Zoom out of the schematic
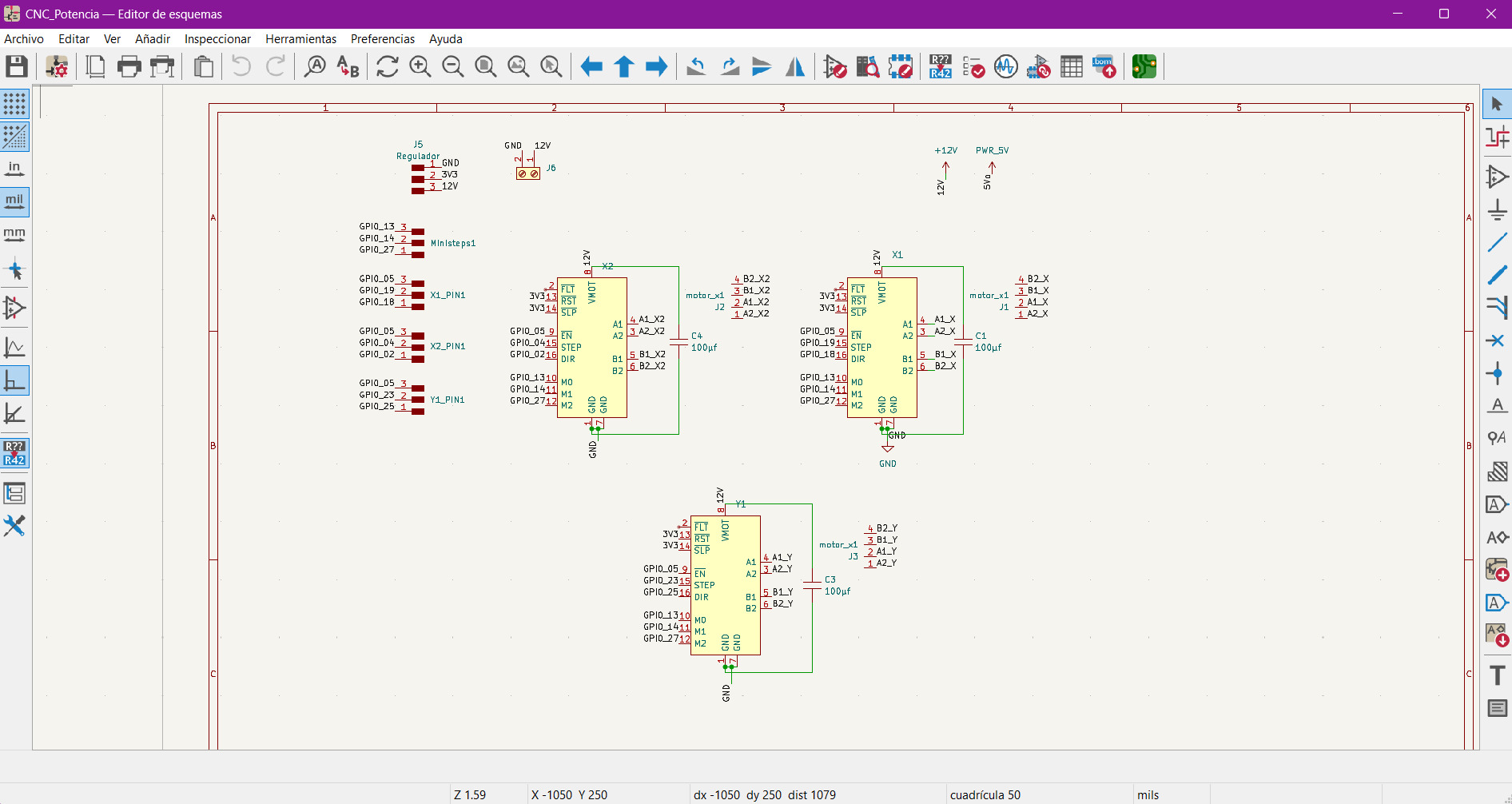This screenshot has width=1512, height=804. [453, 66]
